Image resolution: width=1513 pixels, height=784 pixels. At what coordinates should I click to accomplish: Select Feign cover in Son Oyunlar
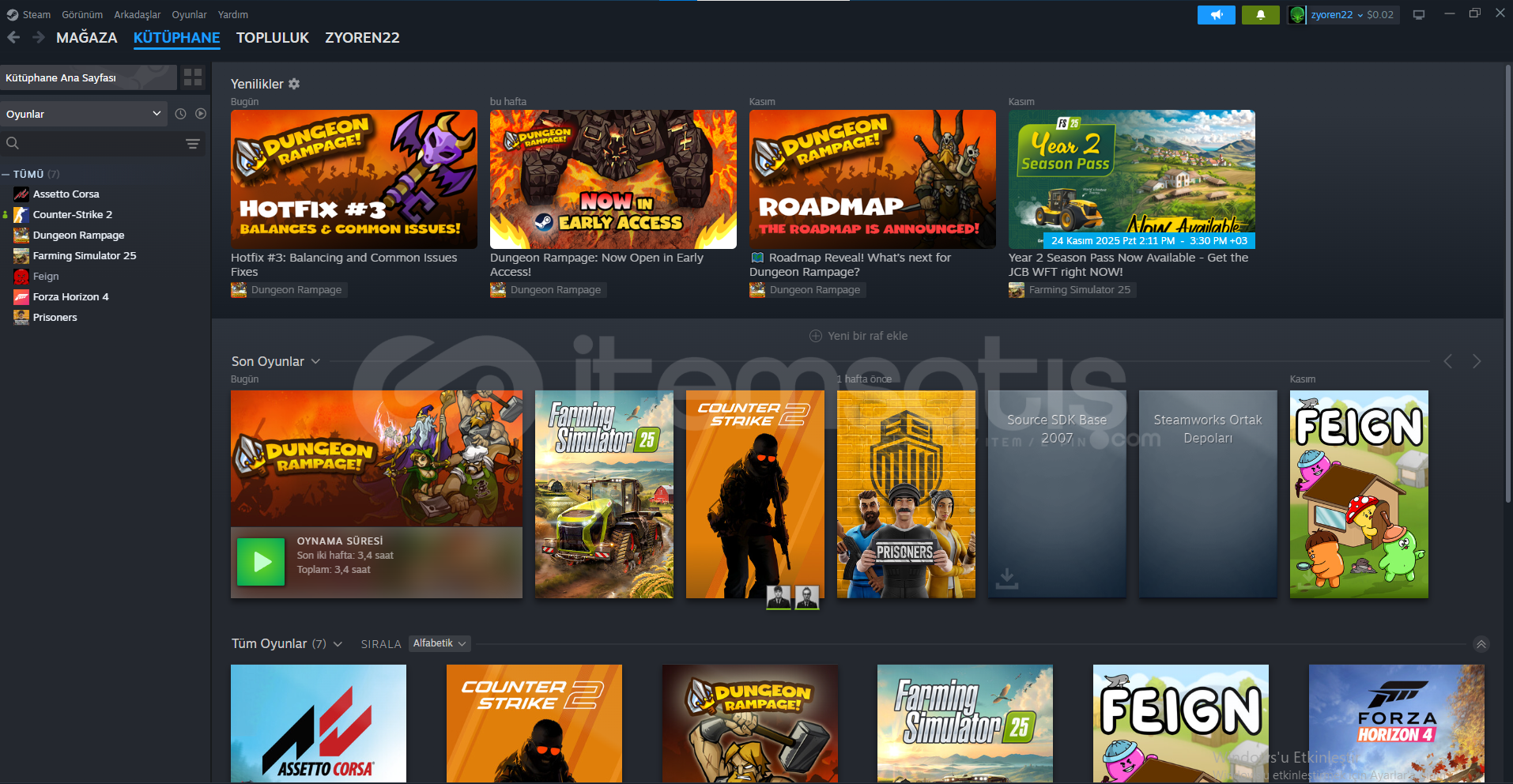coord(1359,494)
